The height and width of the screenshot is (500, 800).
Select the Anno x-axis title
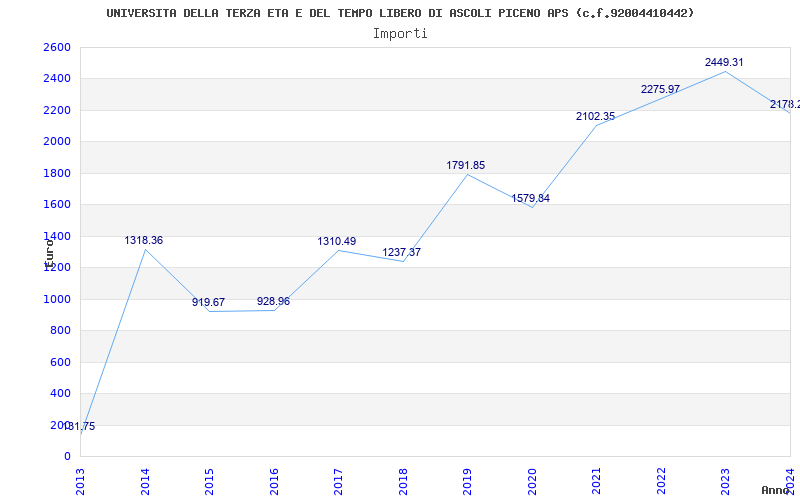[775, 490]
